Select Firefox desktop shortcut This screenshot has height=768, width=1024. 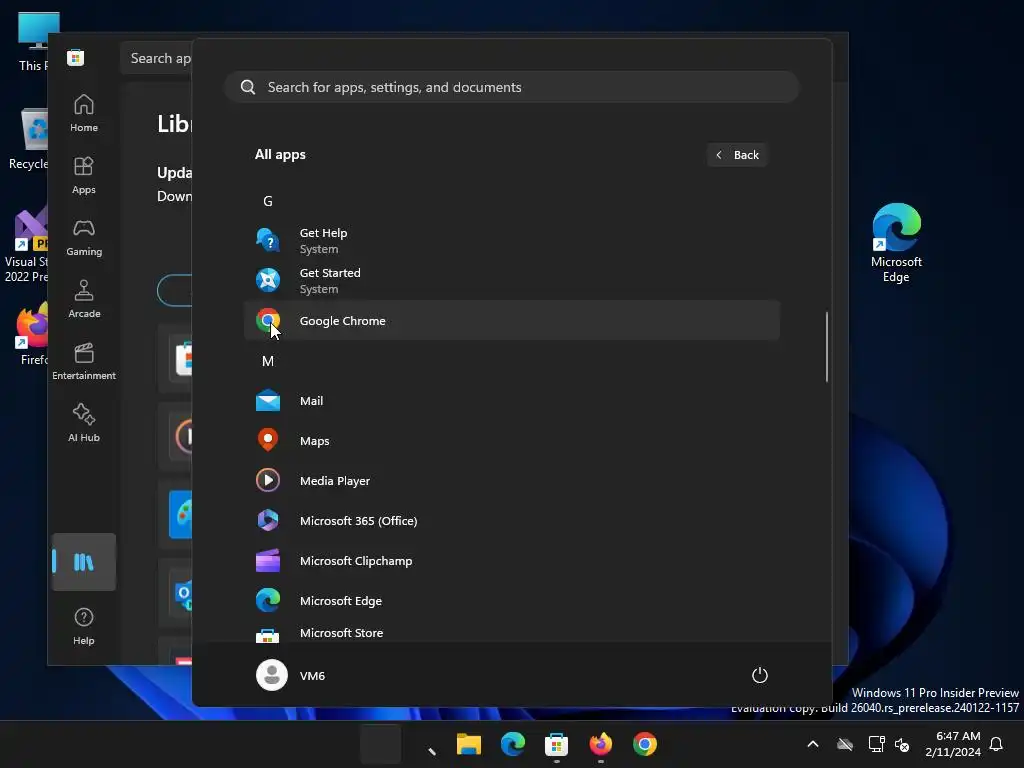tap(31, 334)
